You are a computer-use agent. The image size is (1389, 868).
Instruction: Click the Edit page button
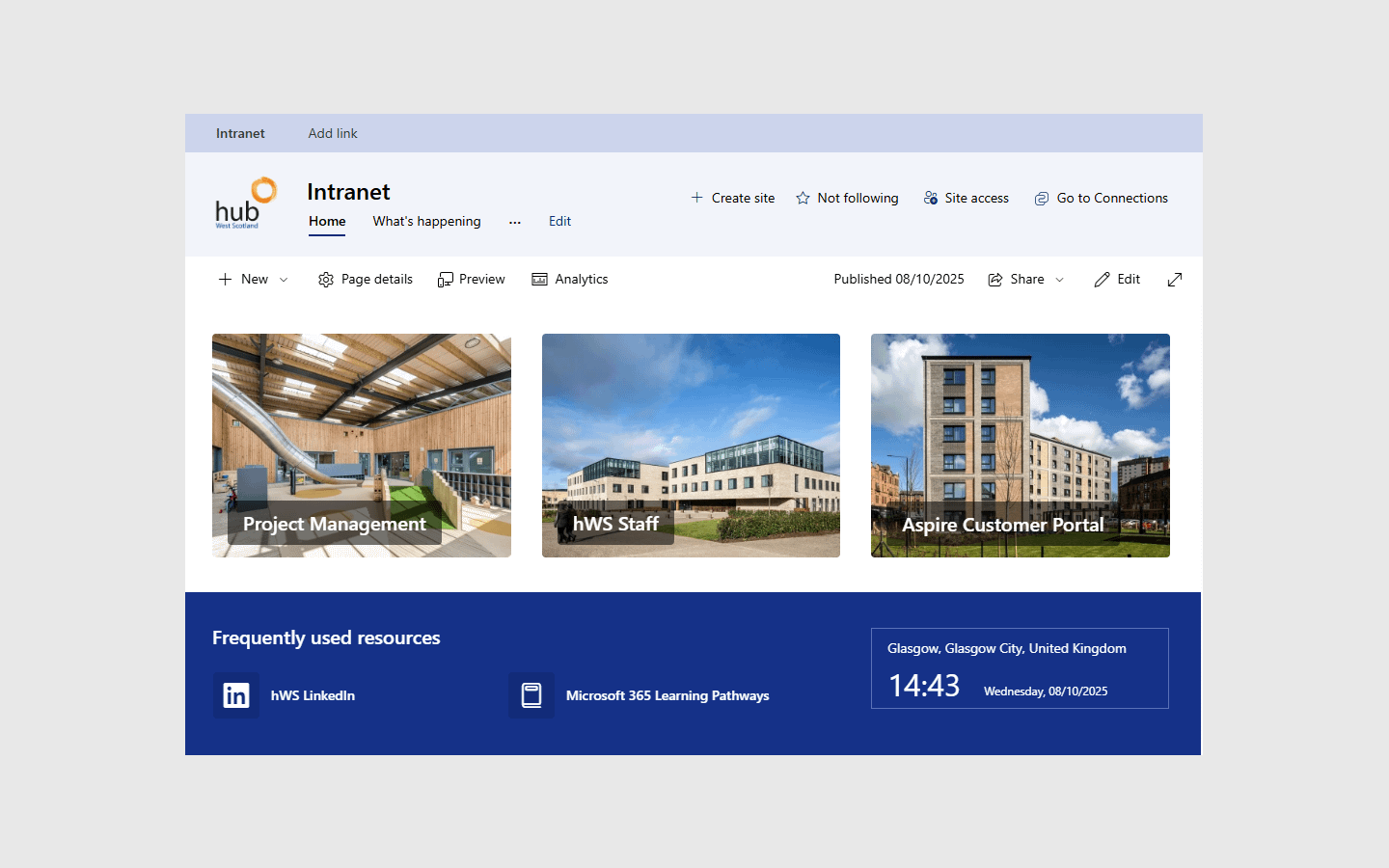tap(1117, 279)
